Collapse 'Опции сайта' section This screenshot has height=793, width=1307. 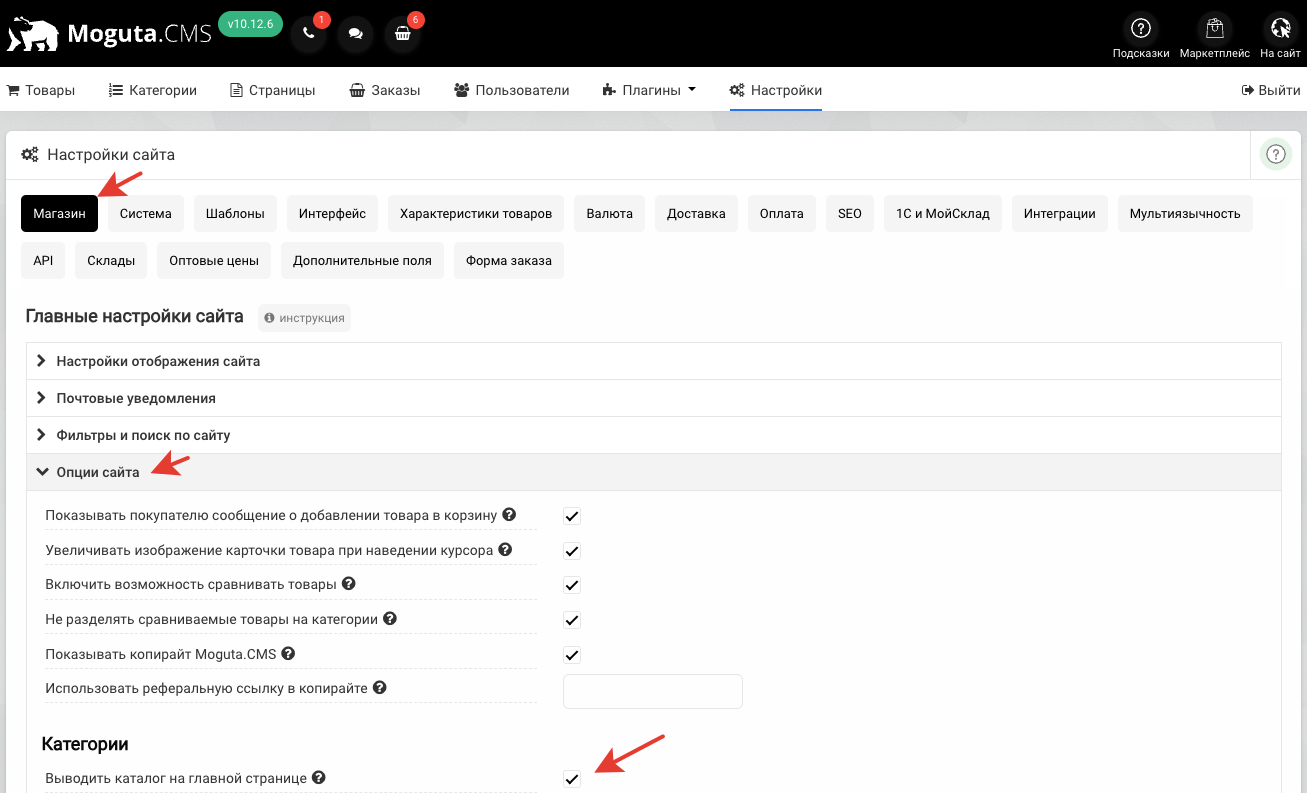(653, 472)
